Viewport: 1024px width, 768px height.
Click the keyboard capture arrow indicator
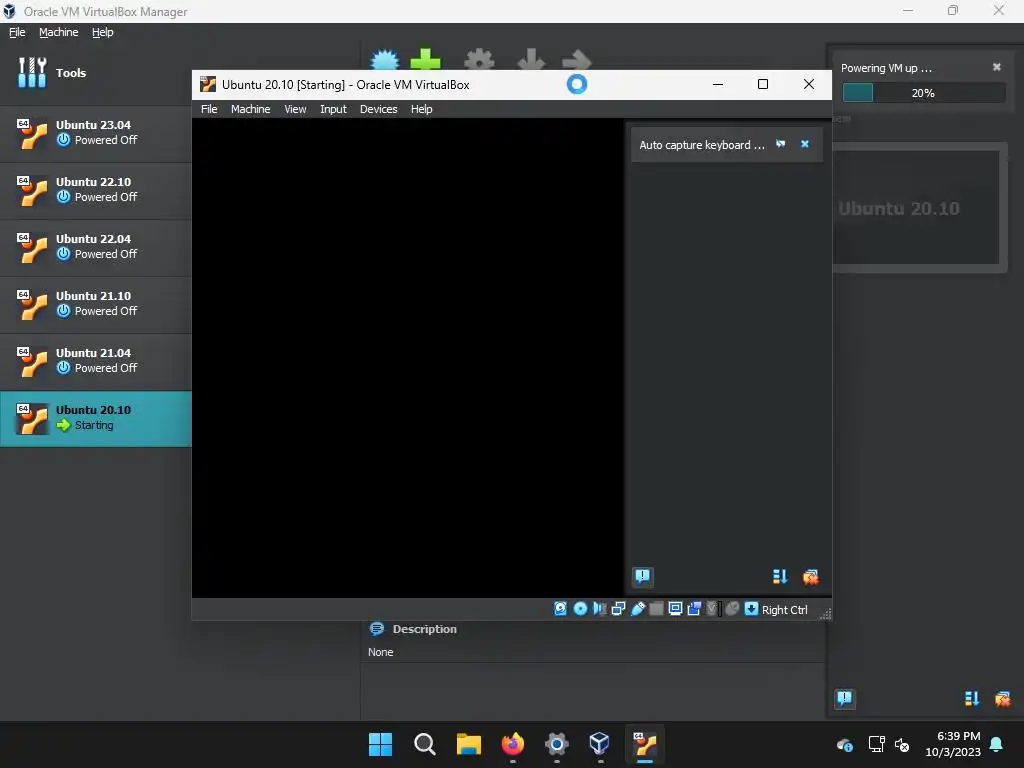coord(751,609)
